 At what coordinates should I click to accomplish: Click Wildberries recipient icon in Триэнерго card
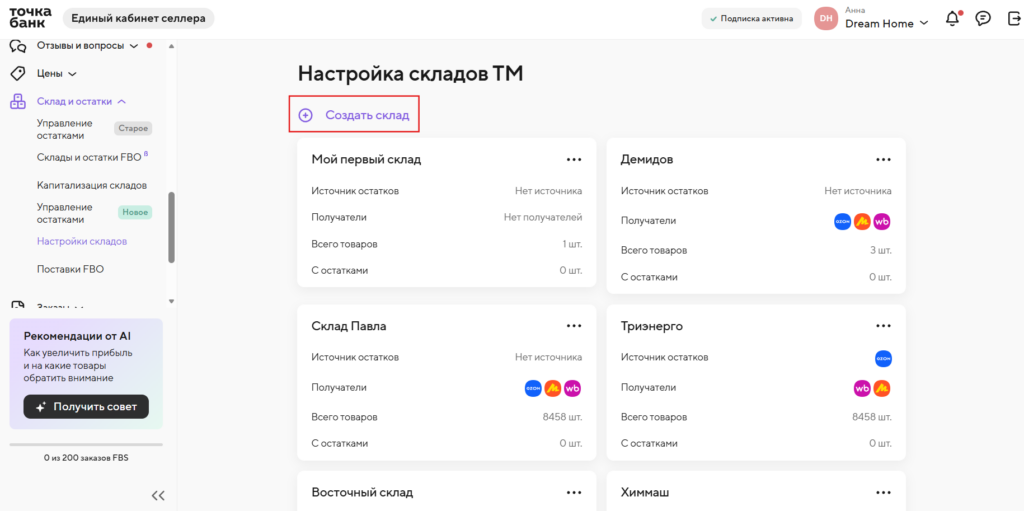coord(862,388)
